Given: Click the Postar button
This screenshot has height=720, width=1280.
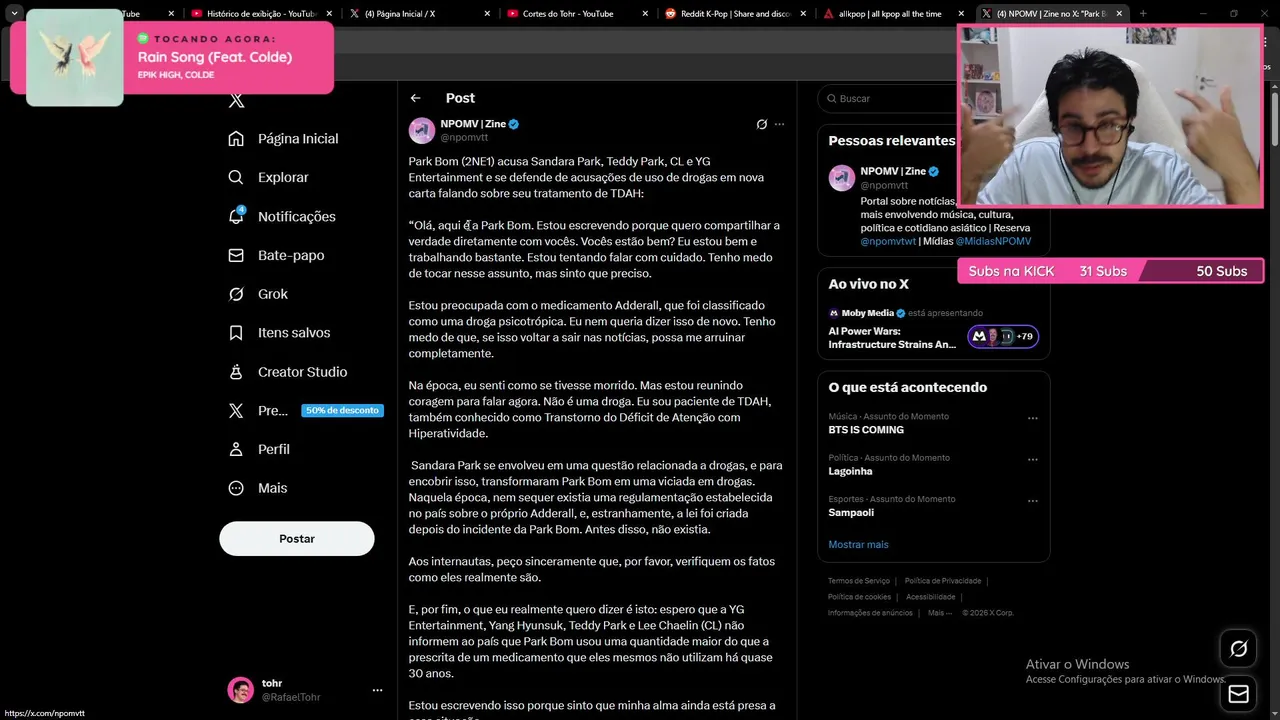Looking at the screenshot, I should pos(297,538).
